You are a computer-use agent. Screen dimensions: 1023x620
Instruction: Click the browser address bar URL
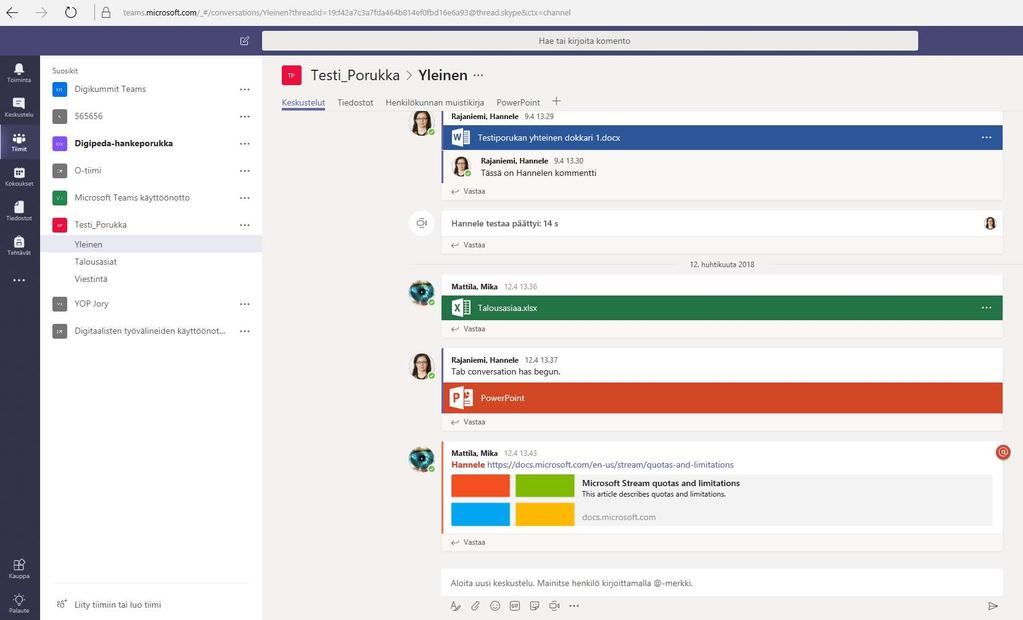click(x=346, y=12)
